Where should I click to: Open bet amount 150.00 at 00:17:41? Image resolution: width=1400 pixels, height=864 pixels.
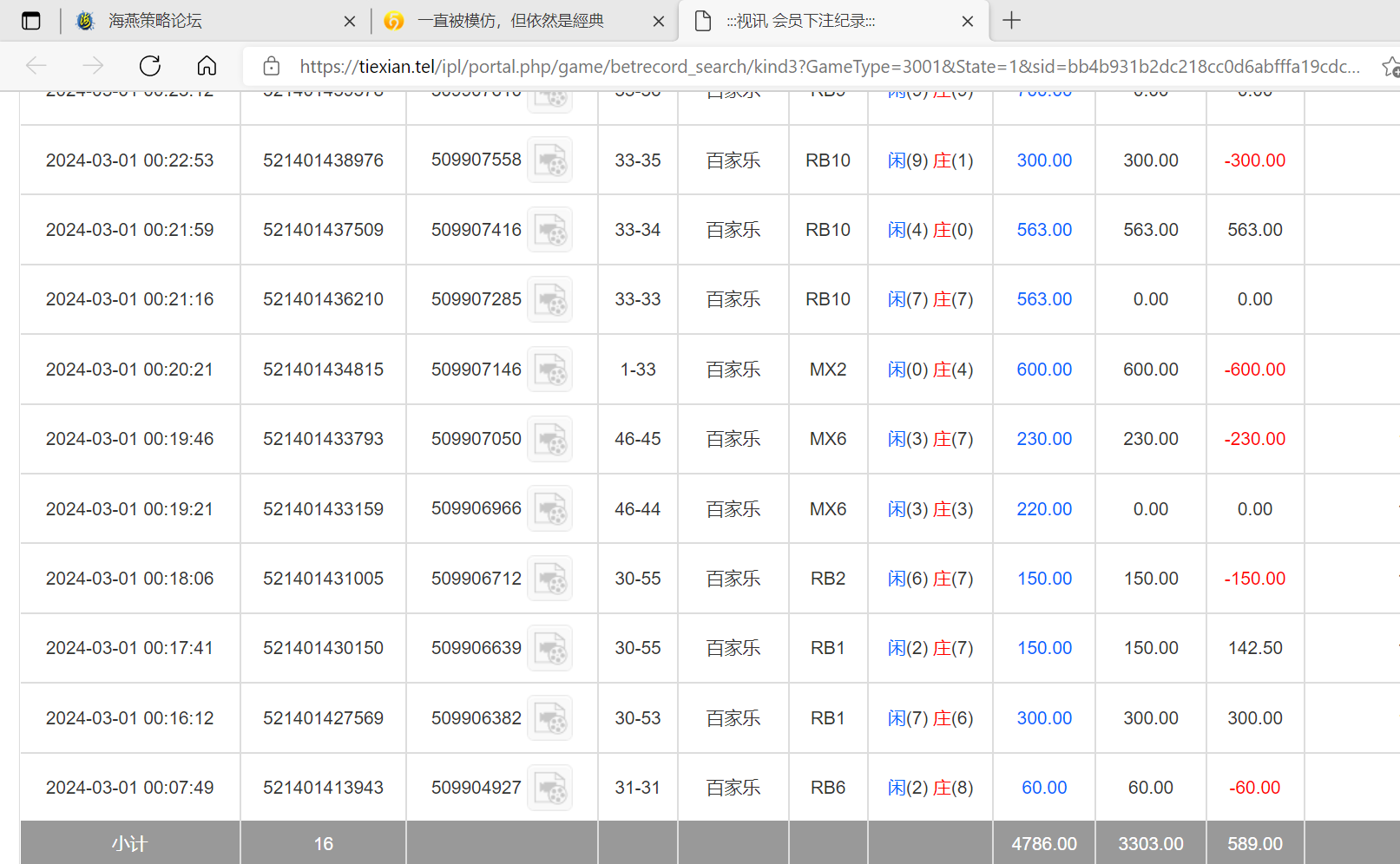point(1044,648)
